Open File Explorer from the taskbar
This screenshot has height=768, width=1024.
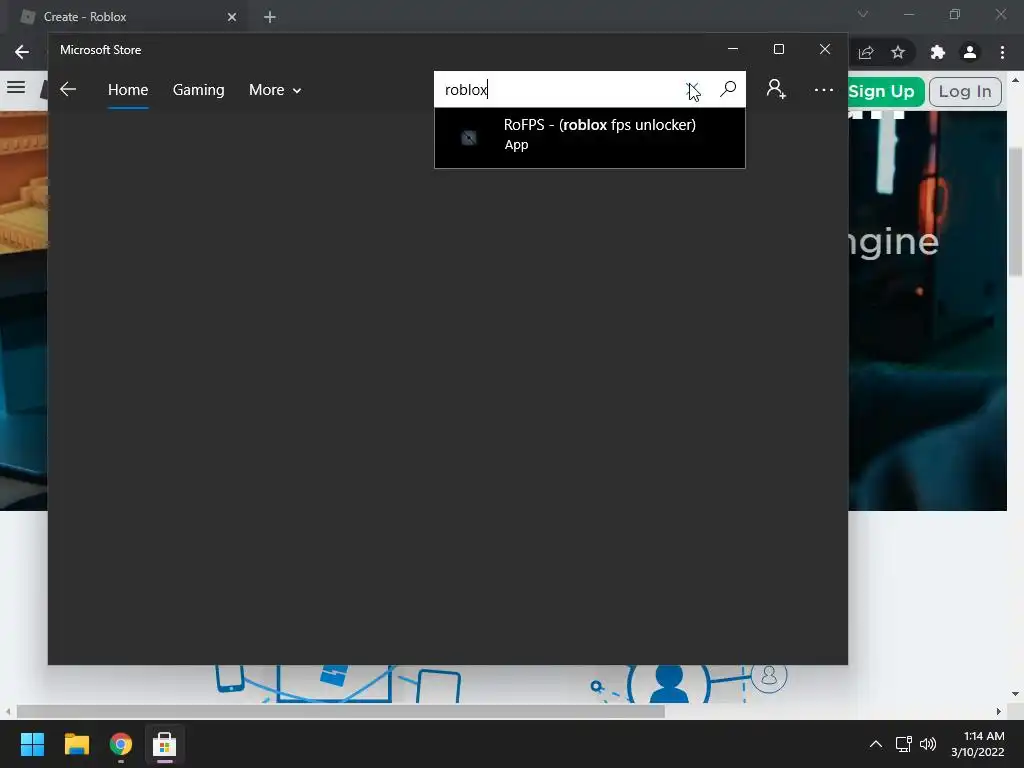pos(76,744)
